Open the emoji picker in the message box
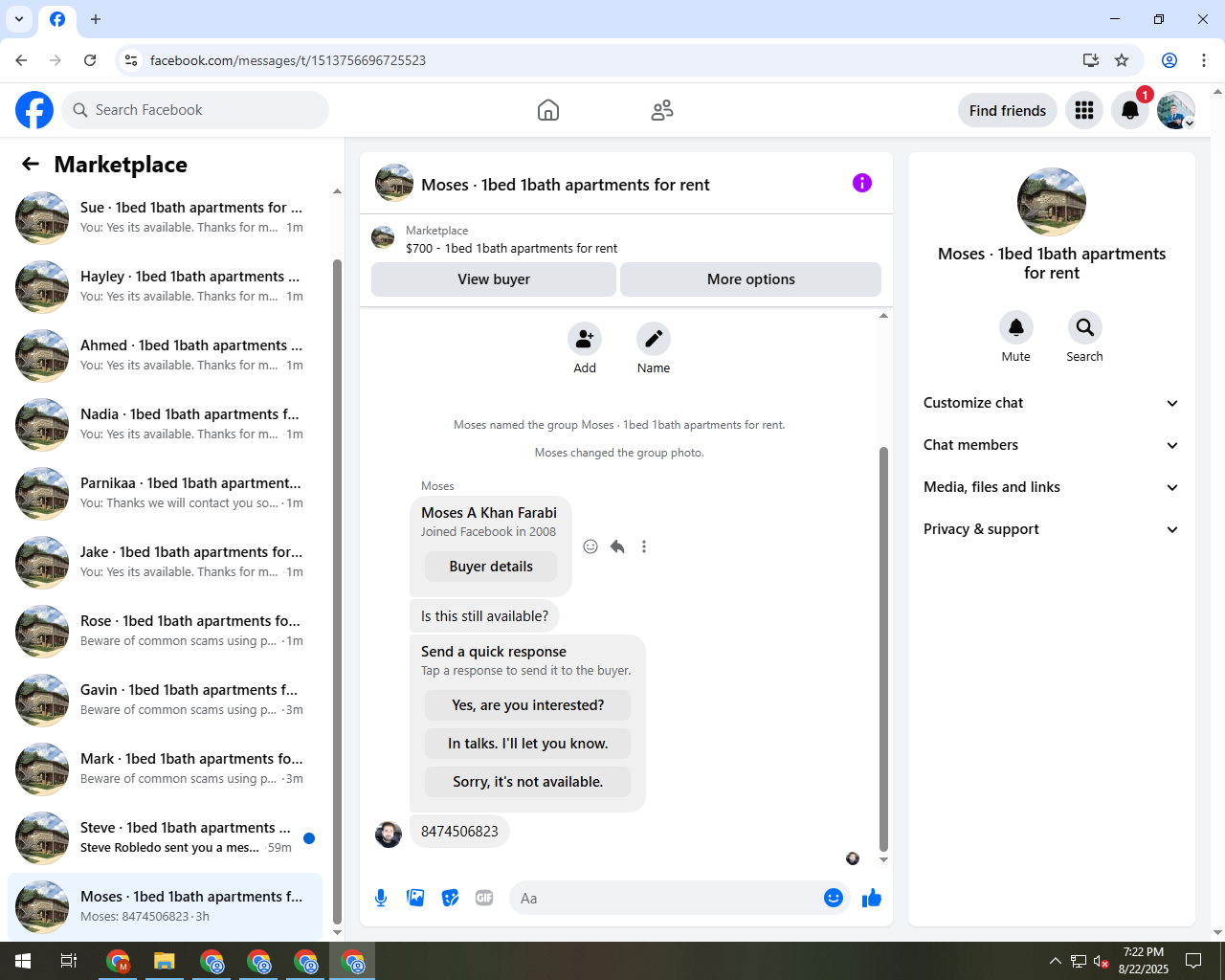This screenshot has width=1225, height=980. (834, 898)
